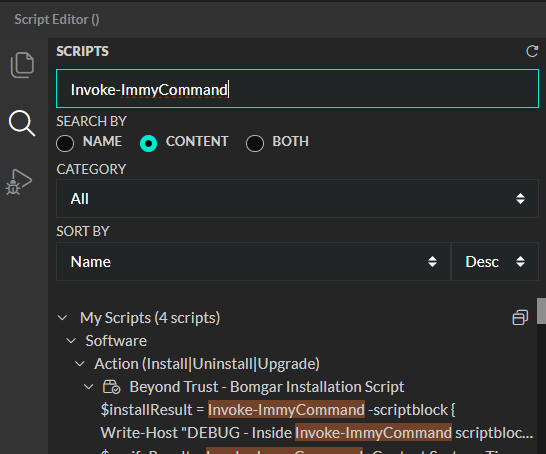Open the Write-Host DEBUG match line
Viewport: 546px width, 454px height.
[x=317, y=433]
